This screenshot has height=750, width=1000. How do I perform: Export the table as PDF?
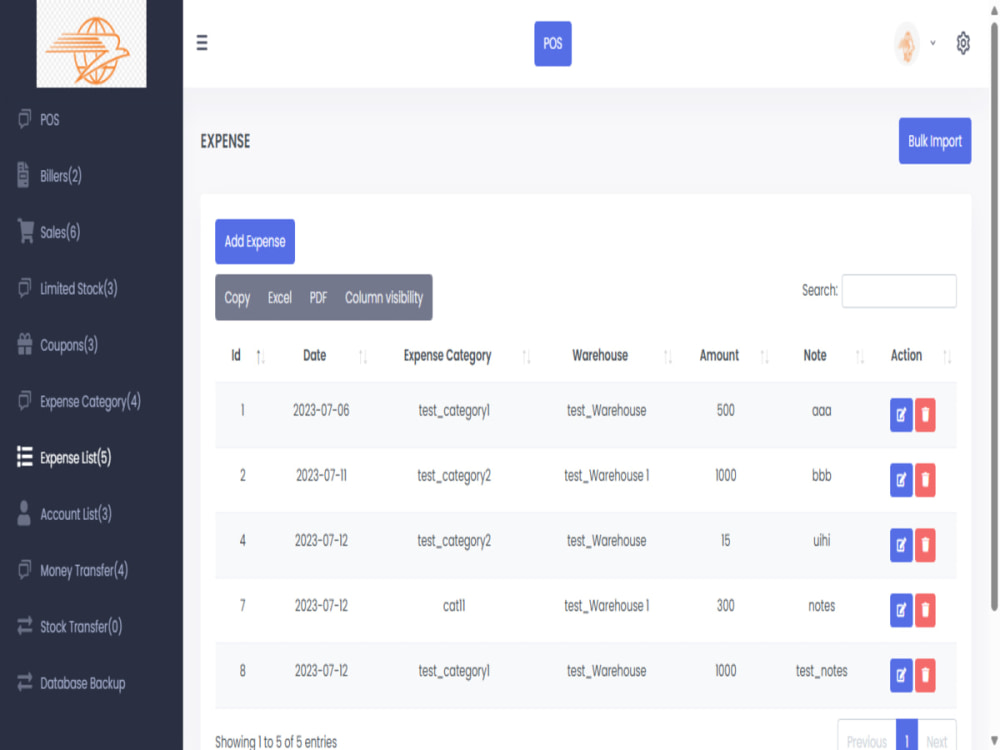318,298
